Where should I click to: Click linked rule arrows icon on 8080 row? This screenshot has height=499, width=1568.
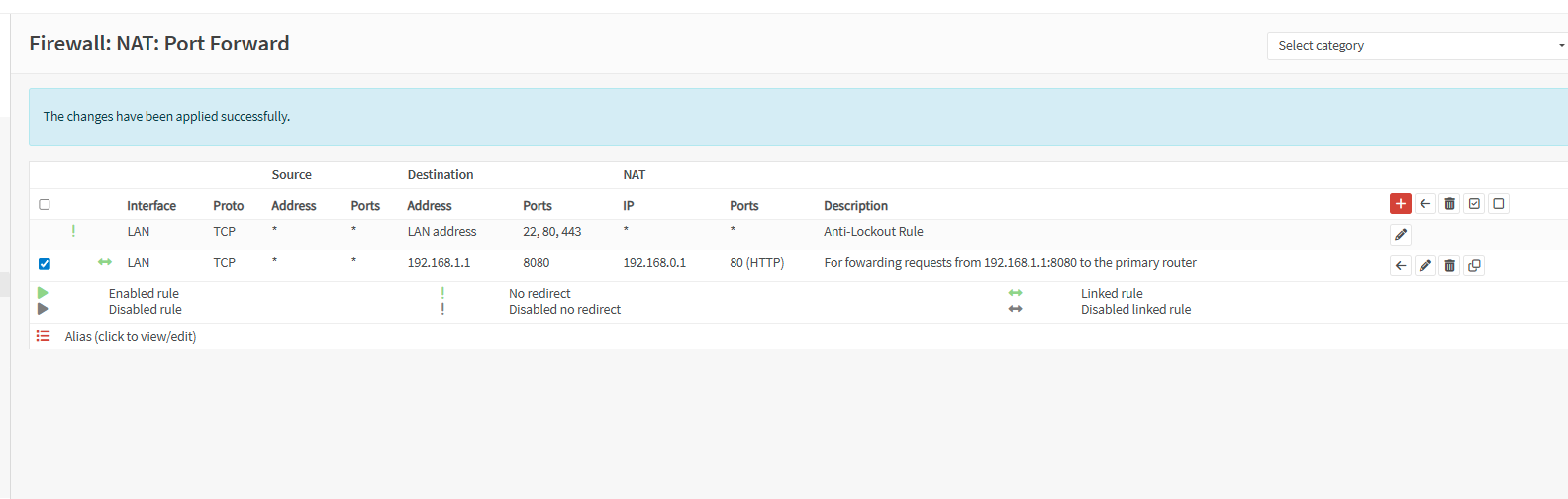tap(105, 262)
